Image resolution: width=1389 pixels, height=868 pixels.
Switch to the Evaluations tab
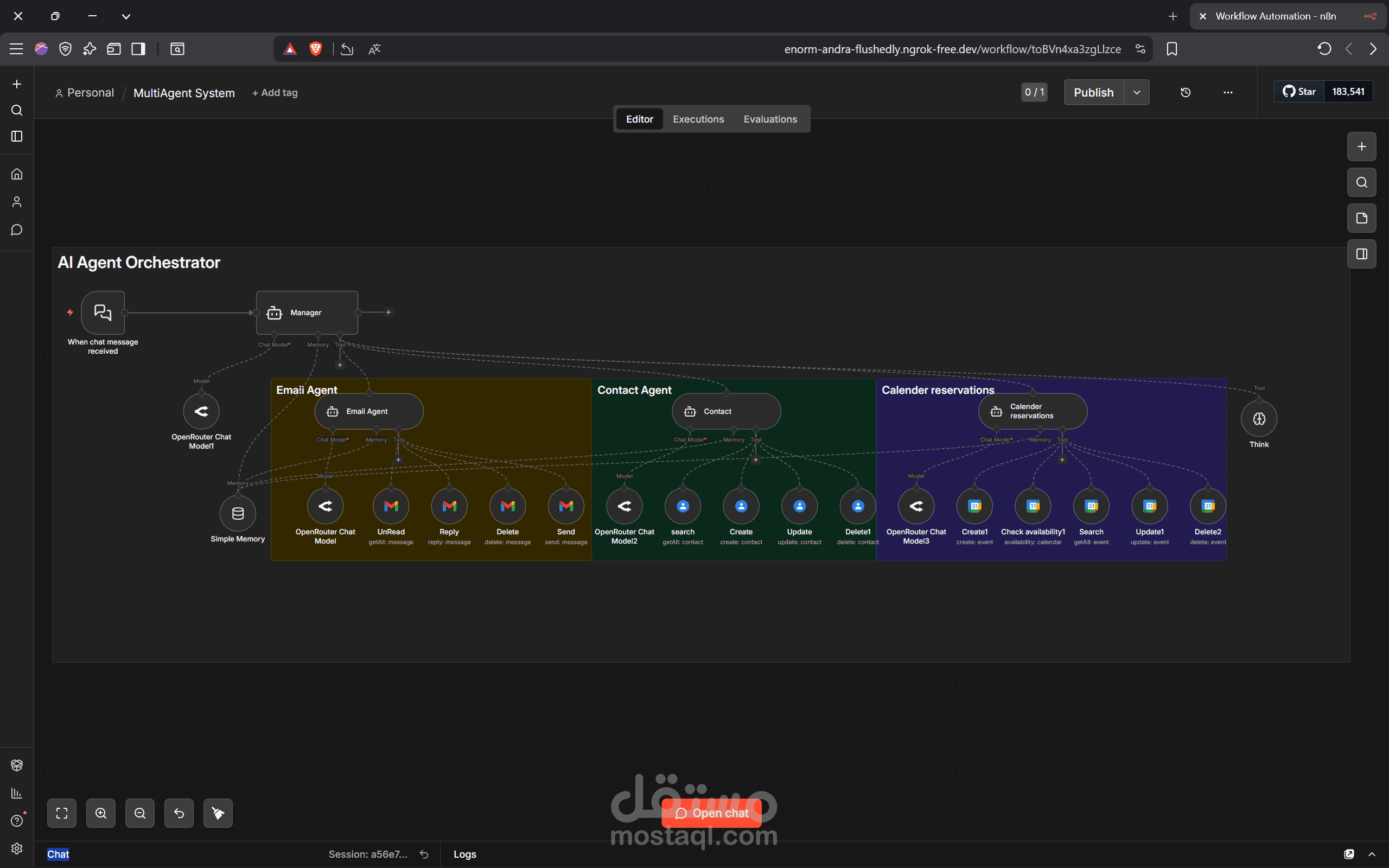click(770, 119)
